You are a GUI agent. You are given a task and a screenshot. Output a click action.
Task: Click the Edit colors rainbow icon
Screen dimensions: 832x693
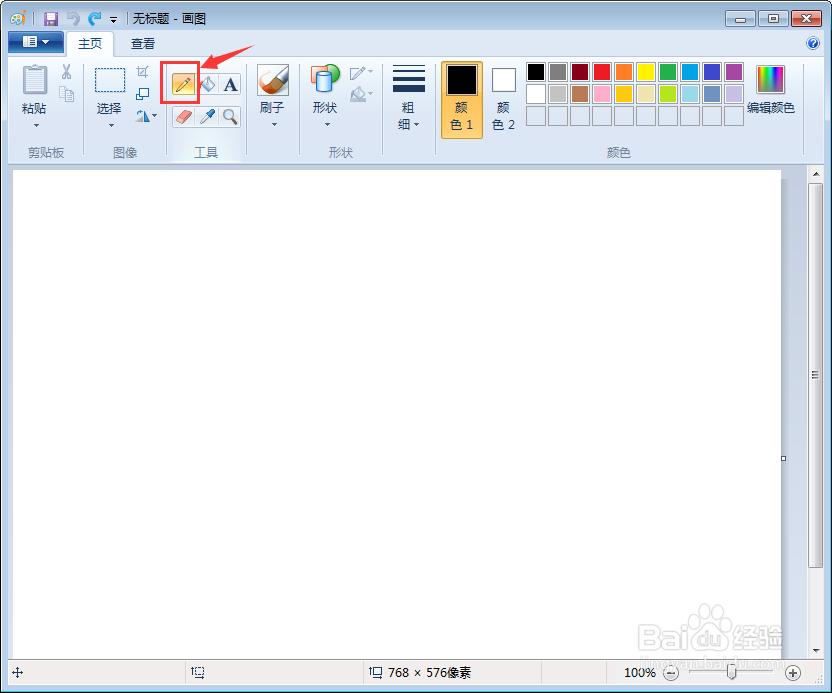pyautogui.click(x=770, y=80)
